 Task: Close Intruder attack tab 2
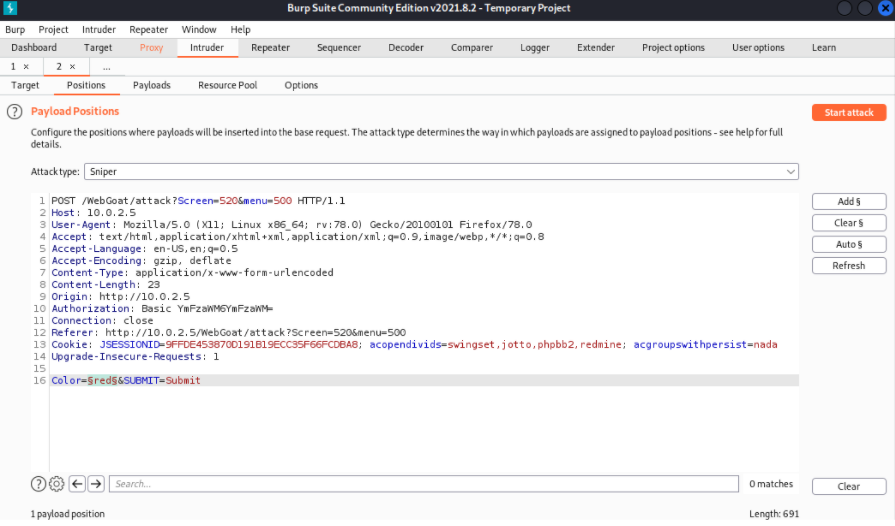(x=72, y=67)
